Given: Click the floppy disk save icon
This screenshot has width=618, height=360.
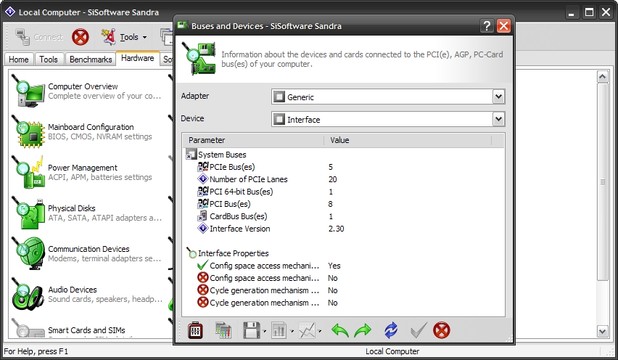Looking at the screenshot, I should click(x=251, y=330).
